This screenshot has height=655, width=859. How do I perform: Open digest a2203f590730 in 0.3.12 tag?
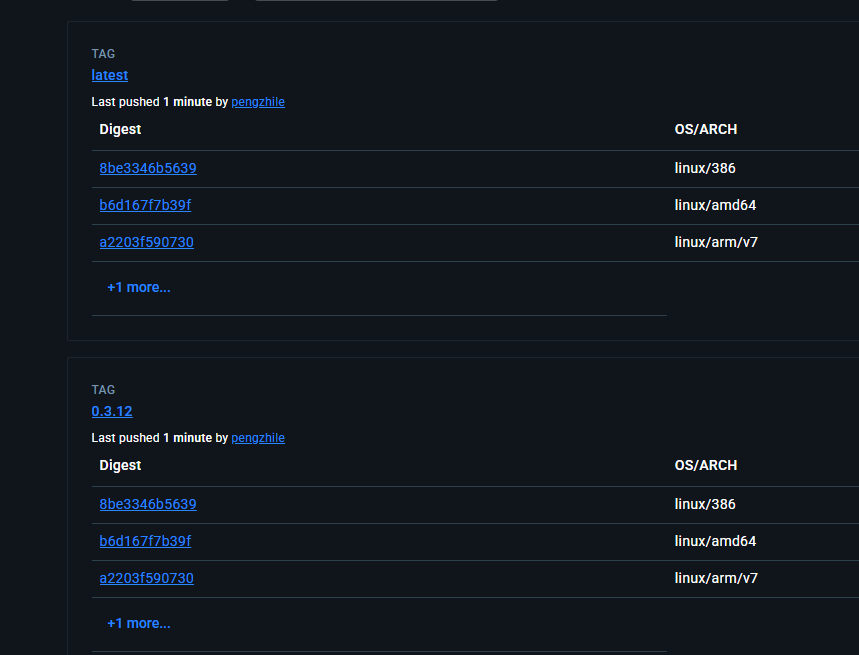pos(146,578)
